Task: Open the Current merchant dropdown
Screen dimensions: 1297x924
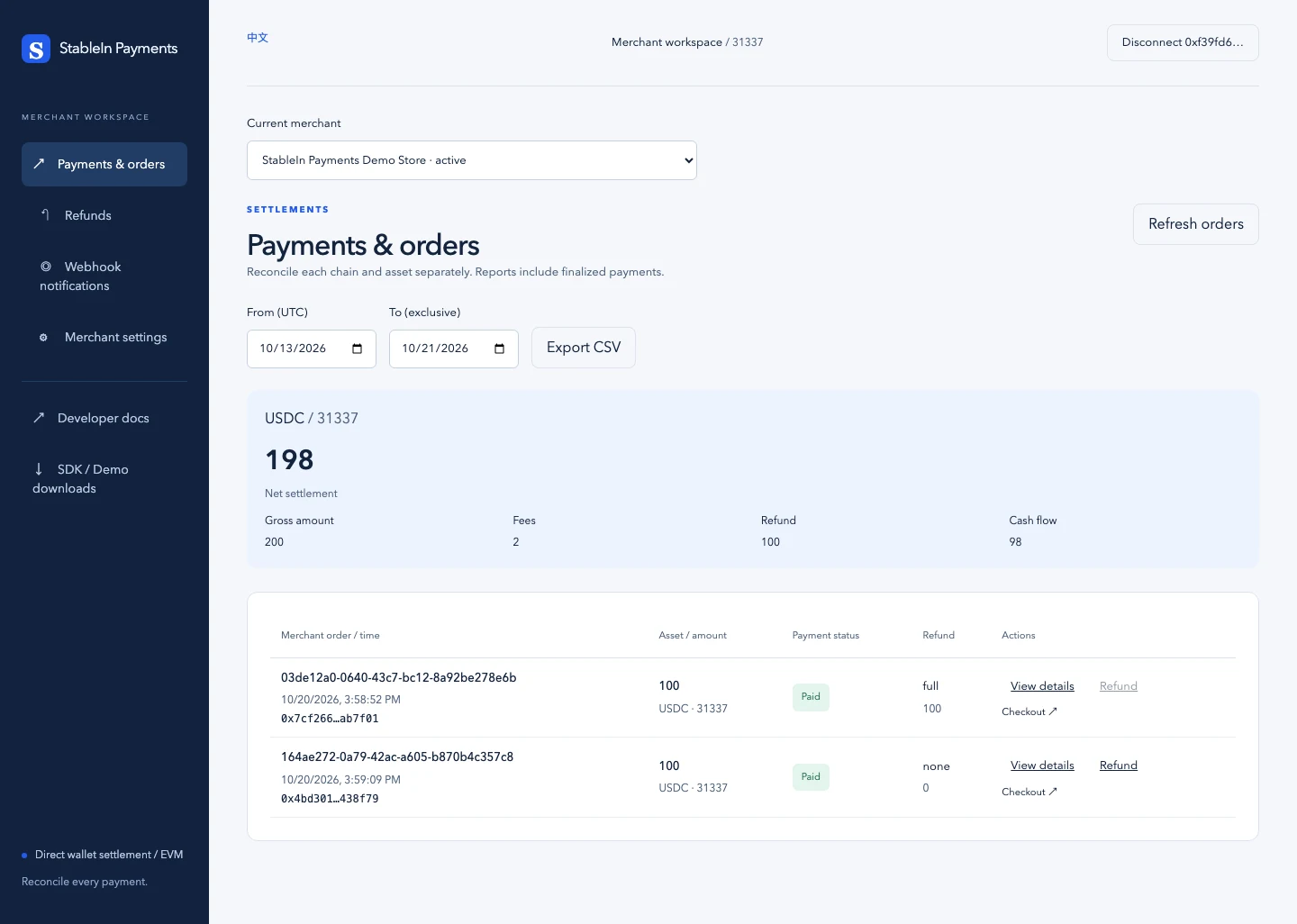Action: [x=472, y=160]
